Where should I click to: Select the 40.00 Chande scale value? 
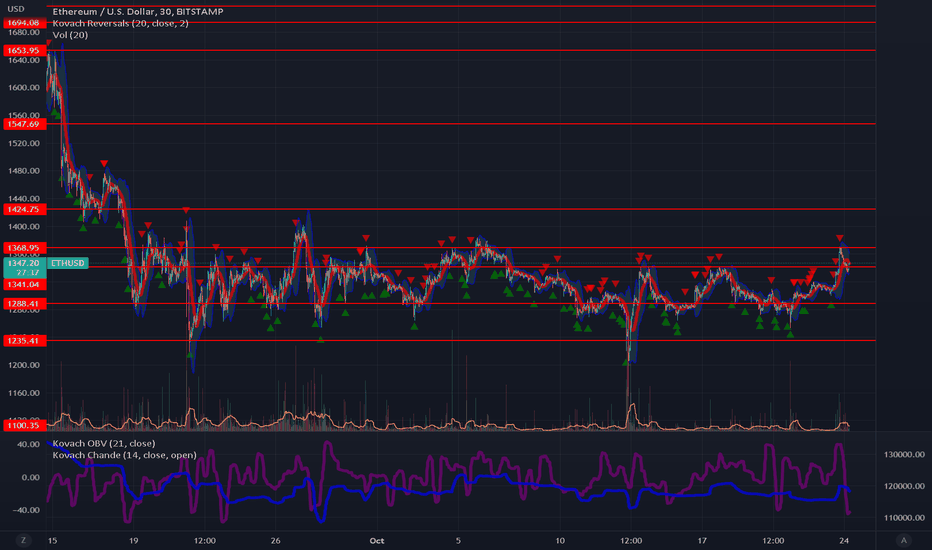click(29, 444)
